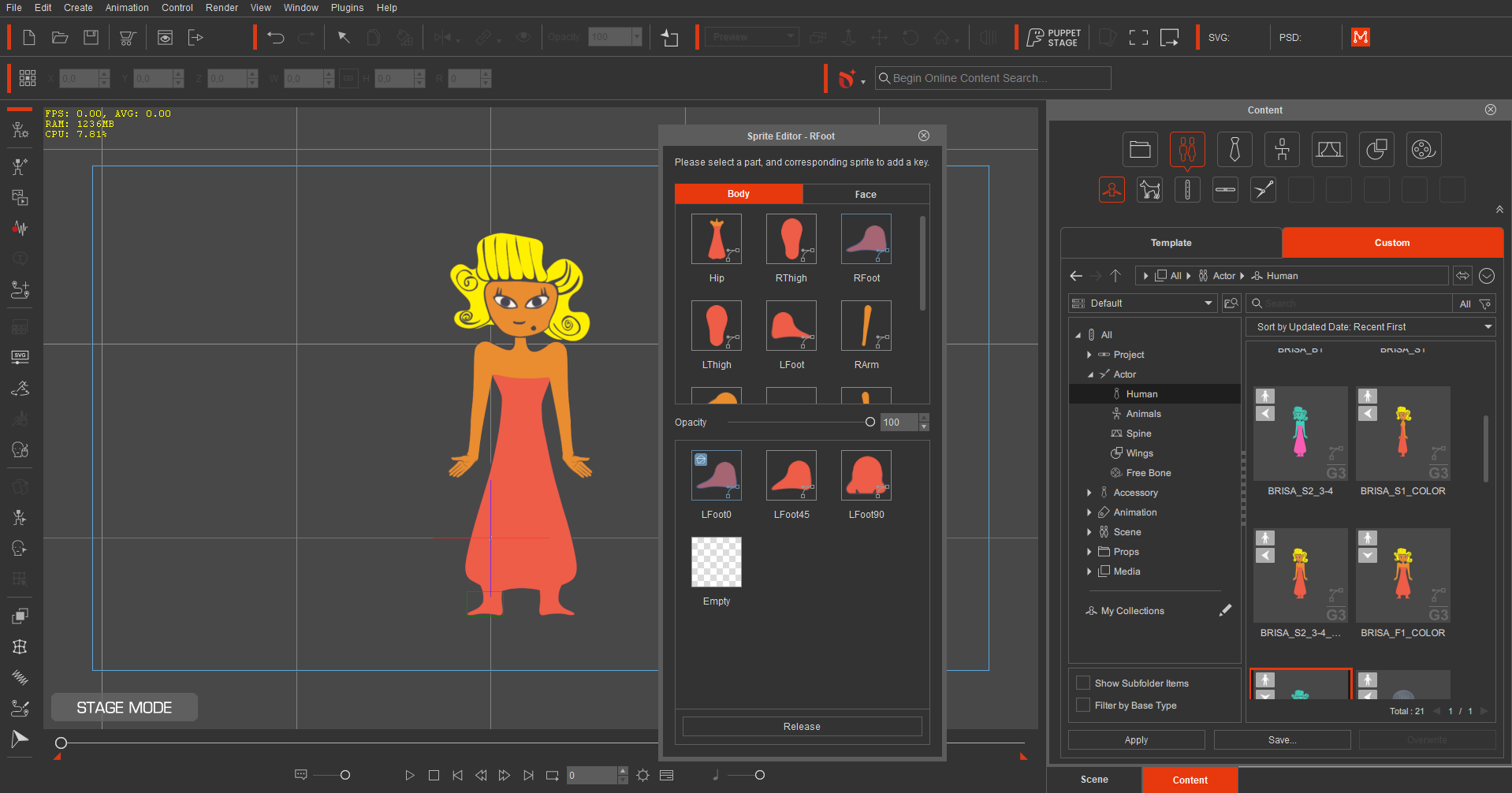This screenshot has height=793, width=1512.
Task: Select the BRISA_S1_COLOR actor thumbnail
Action: [x=1403, y=434]
